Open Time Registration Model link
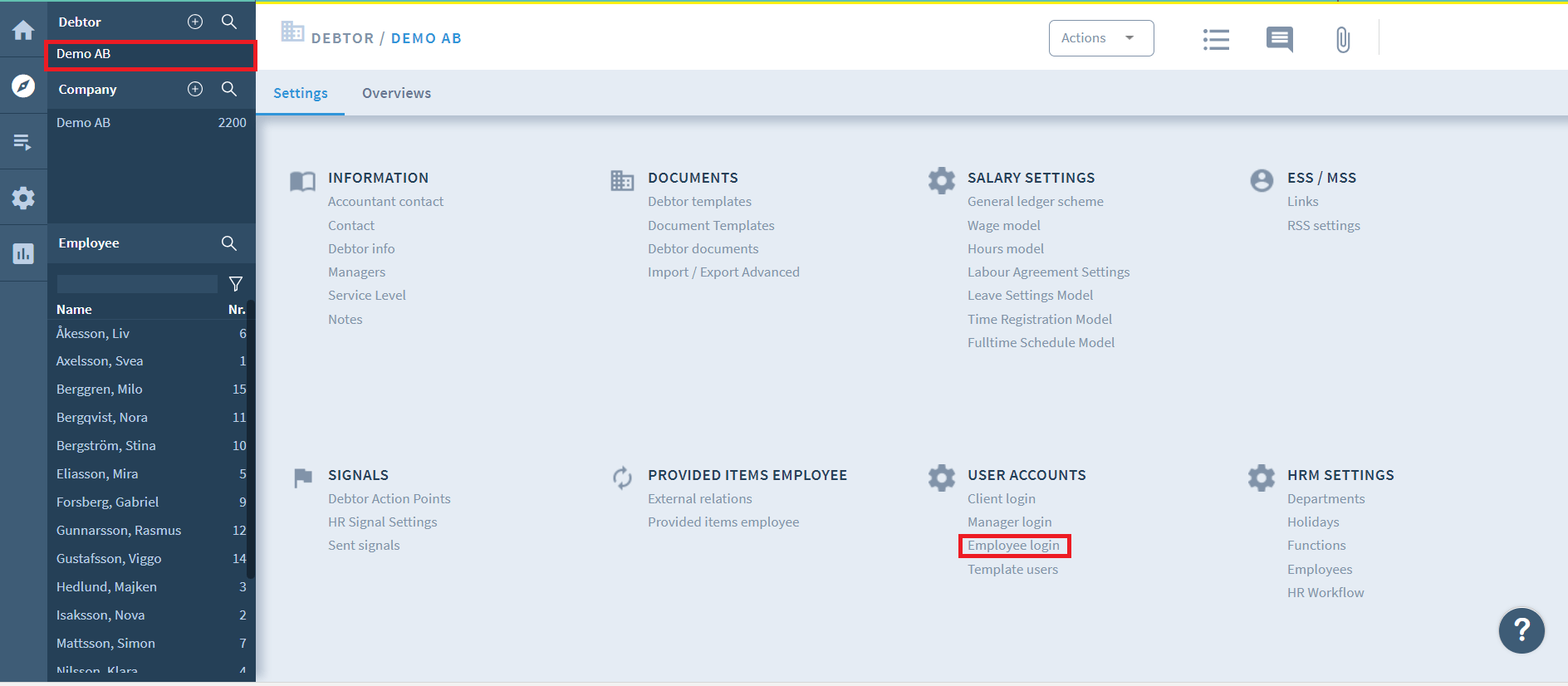 pos(1039,320)
